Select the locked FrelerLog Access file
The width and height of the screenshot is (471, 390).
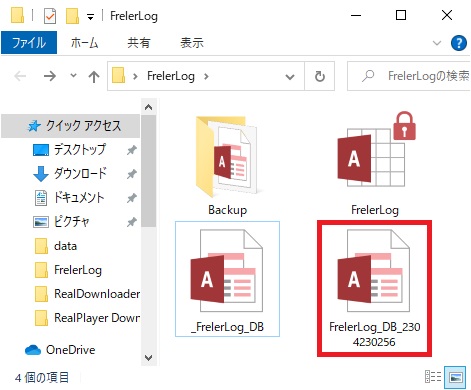(375, 163)
